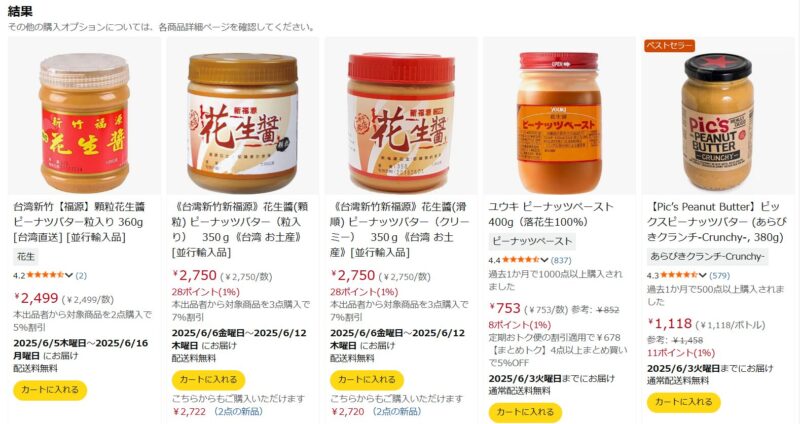
Task: Add ユウキ ピーナッツペースト 400g to cart
Action: [x=525, y=412]
